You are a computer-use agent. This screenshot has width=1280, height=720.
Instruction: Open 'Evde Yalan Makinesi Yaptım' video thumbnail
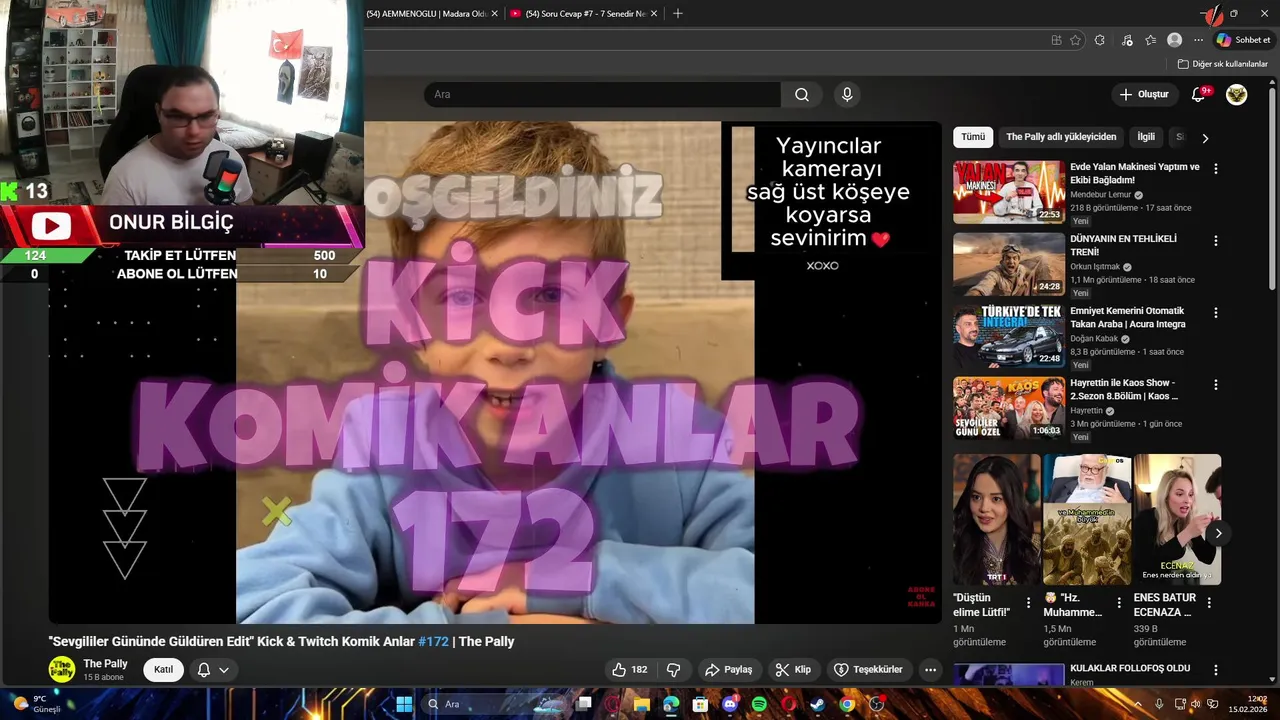(1009, 192)
